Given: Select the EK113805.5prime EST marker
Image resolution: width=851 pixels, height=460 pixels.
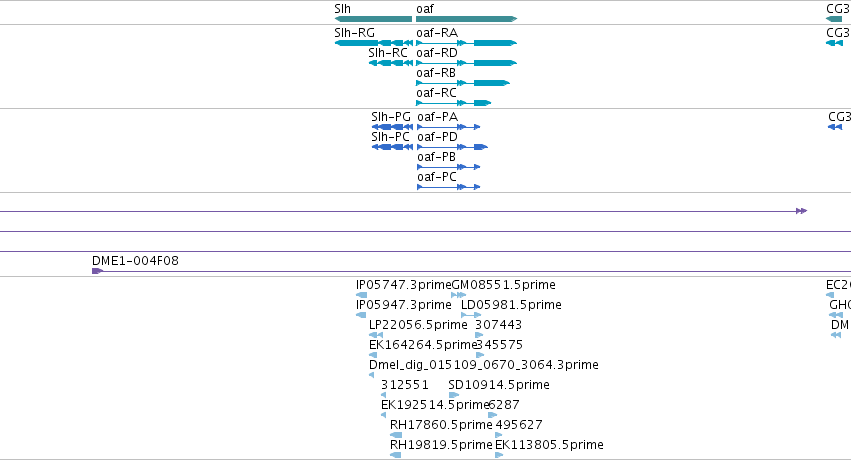Looking at the screenshot, I should (x=499, y=455).
